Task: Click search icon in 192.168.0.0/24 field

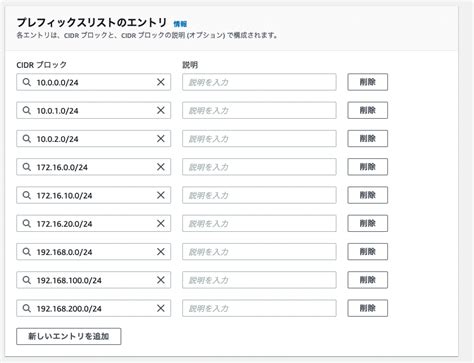Action: pos(27,252)
